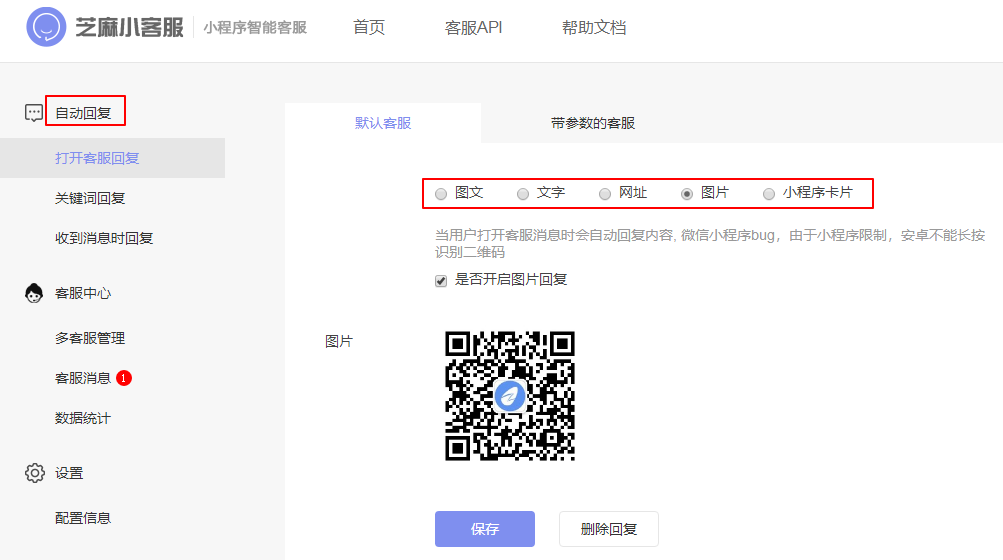1003x560 pixels.
Task: Click the 自动回复 chat bubble icon
Action: (34, 113)
